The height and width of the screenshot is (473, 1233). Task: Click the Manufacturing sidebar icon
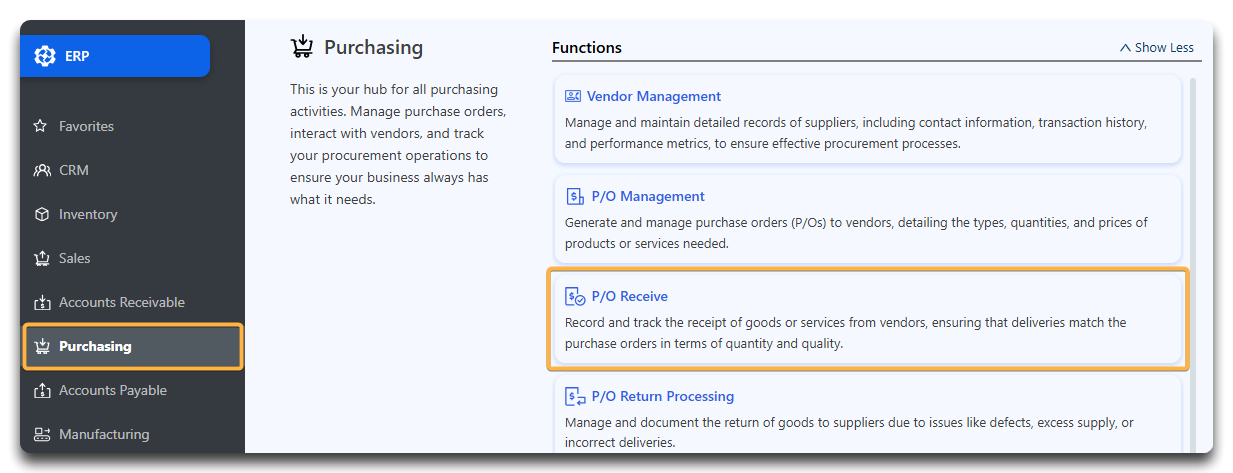tap(41, 434)
